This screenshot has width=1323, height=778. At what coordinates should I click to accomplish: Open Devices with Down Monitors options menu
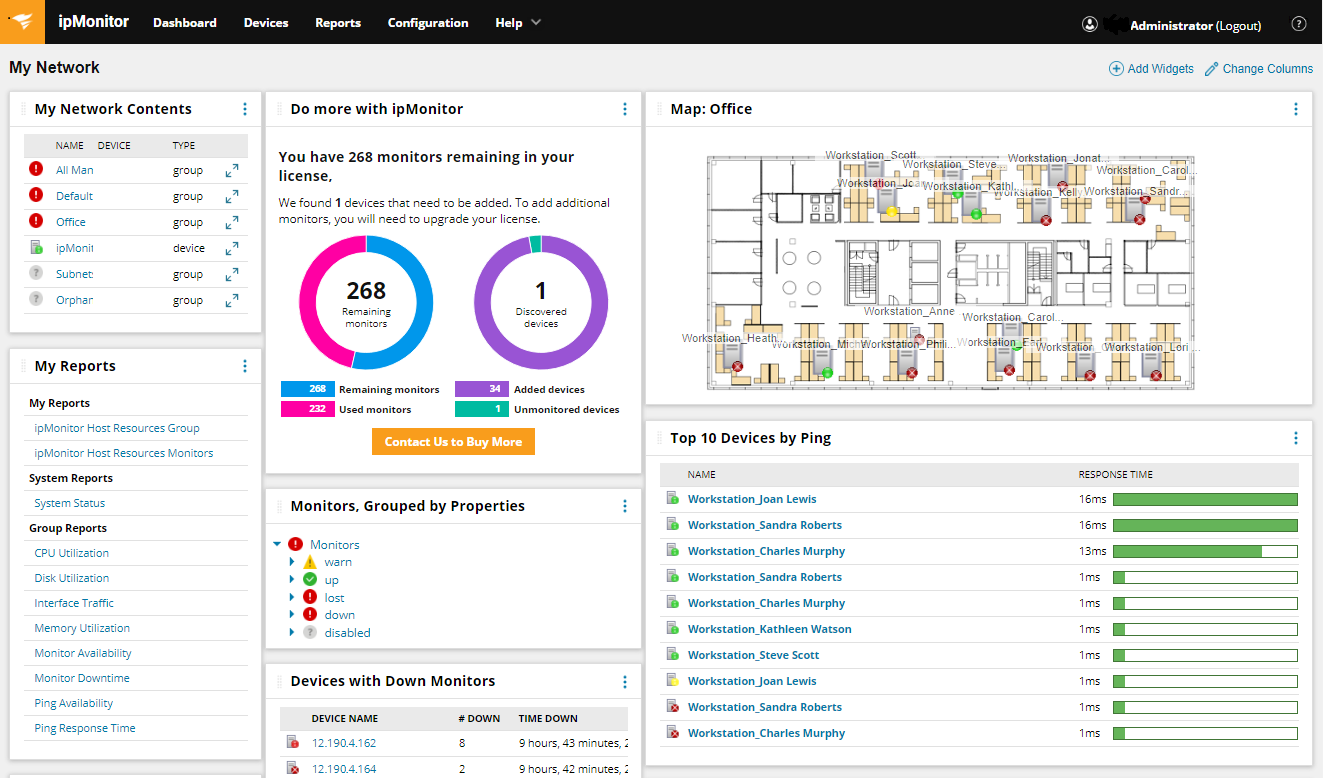pyautogui.click(x=625, y=681)
